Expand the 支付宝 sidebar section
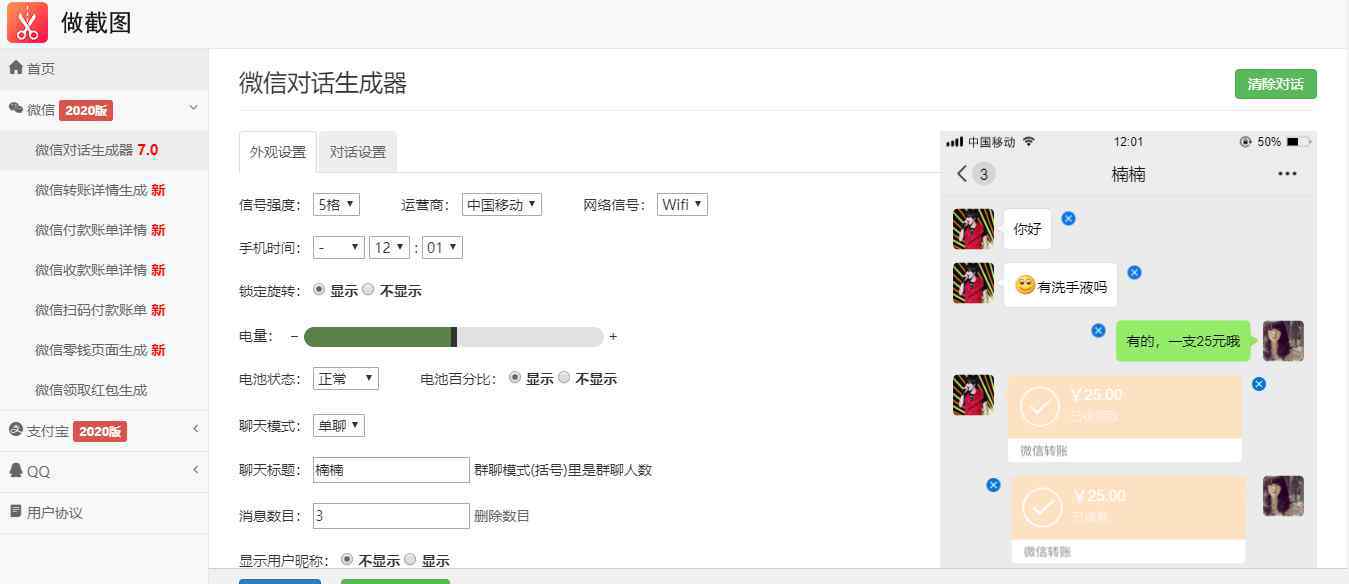The image size is (1349, 584). click(x=195, y=428)
